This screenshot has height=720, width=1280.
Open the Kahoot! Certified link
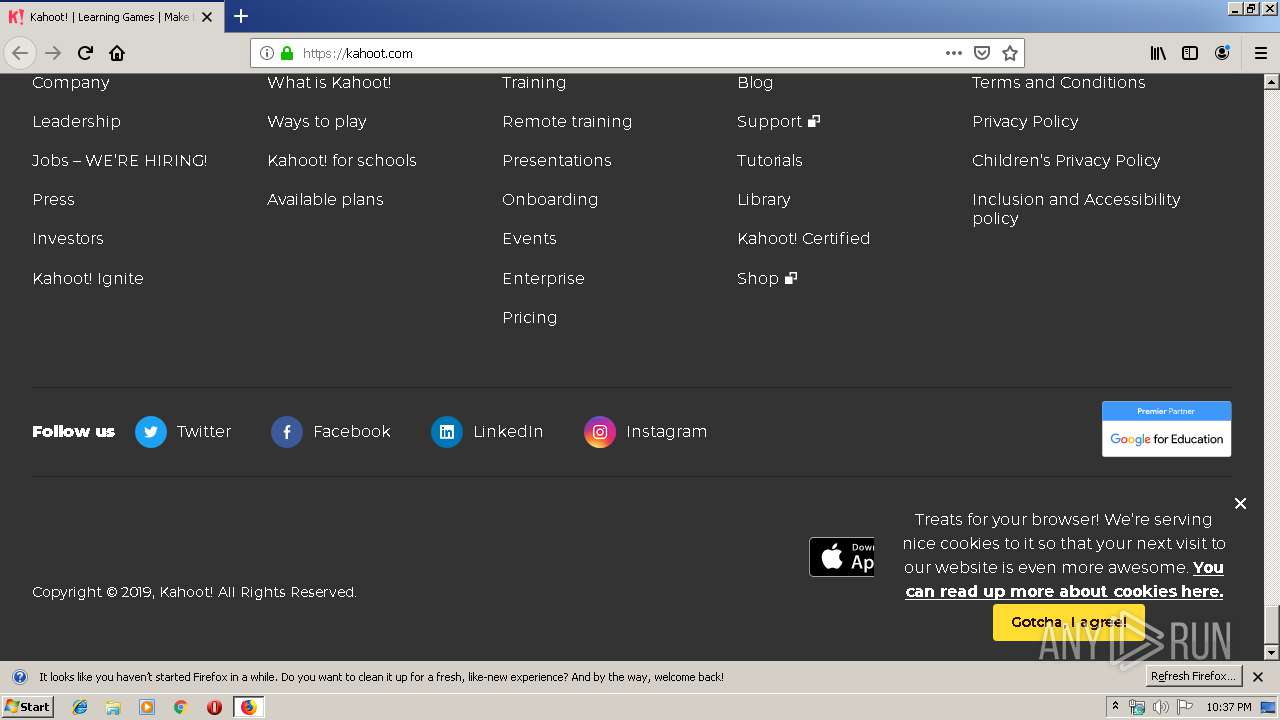(x=804, y=239)
